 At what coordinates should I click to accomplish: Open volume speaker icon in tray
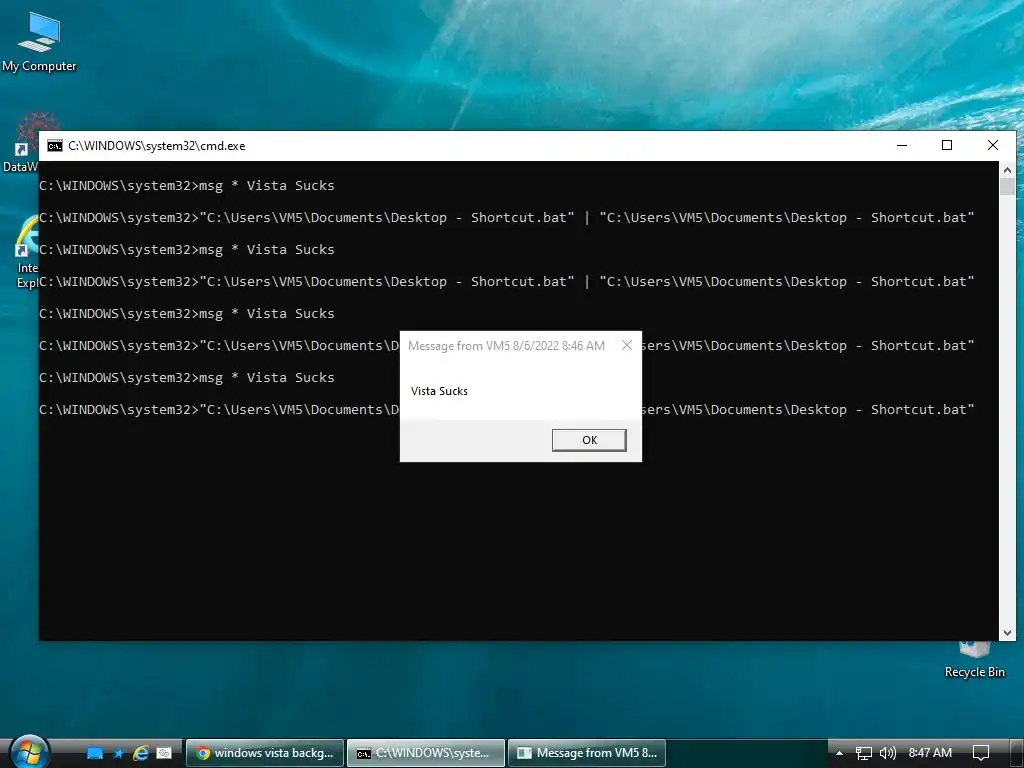(888, 753)
